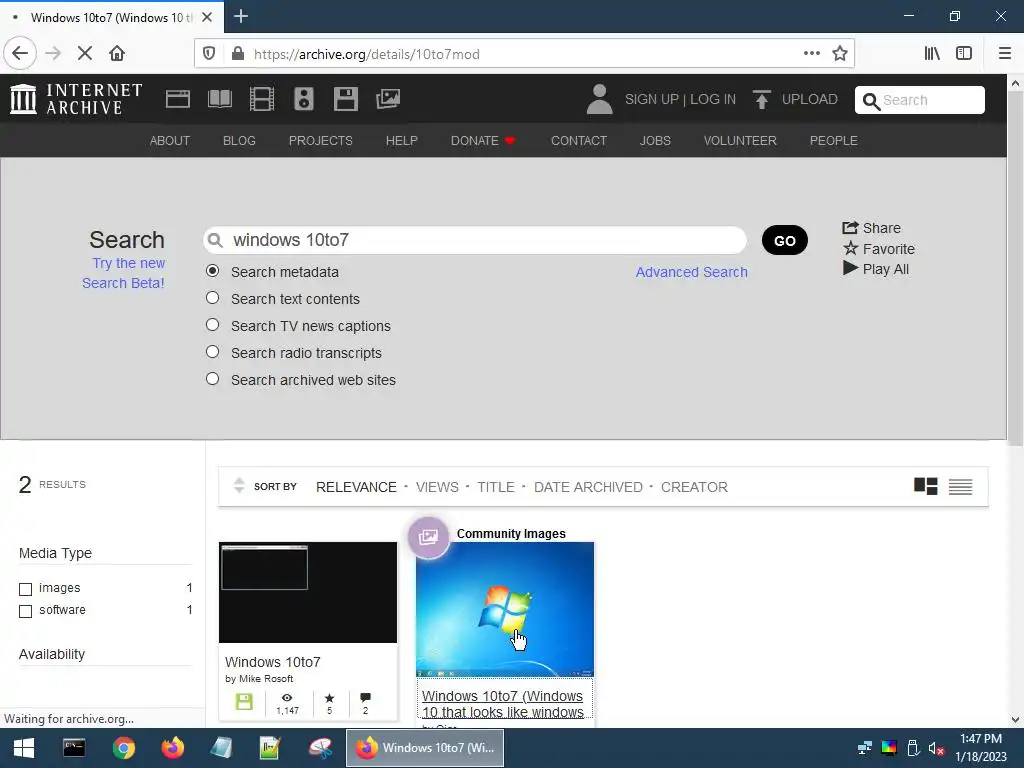The image size is (1024, 768).
Task: Toggle the sort direction arrows
Action: tap(239, 485)
